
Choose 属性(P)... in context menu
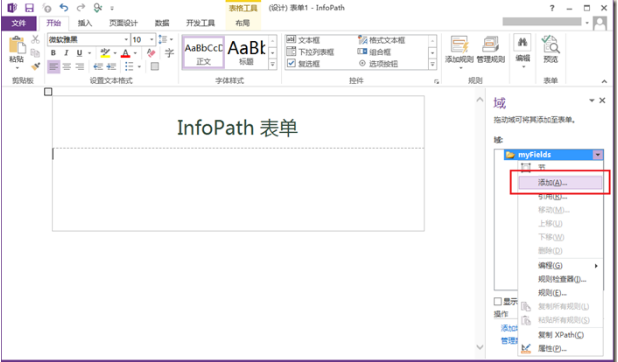[560, 349]
